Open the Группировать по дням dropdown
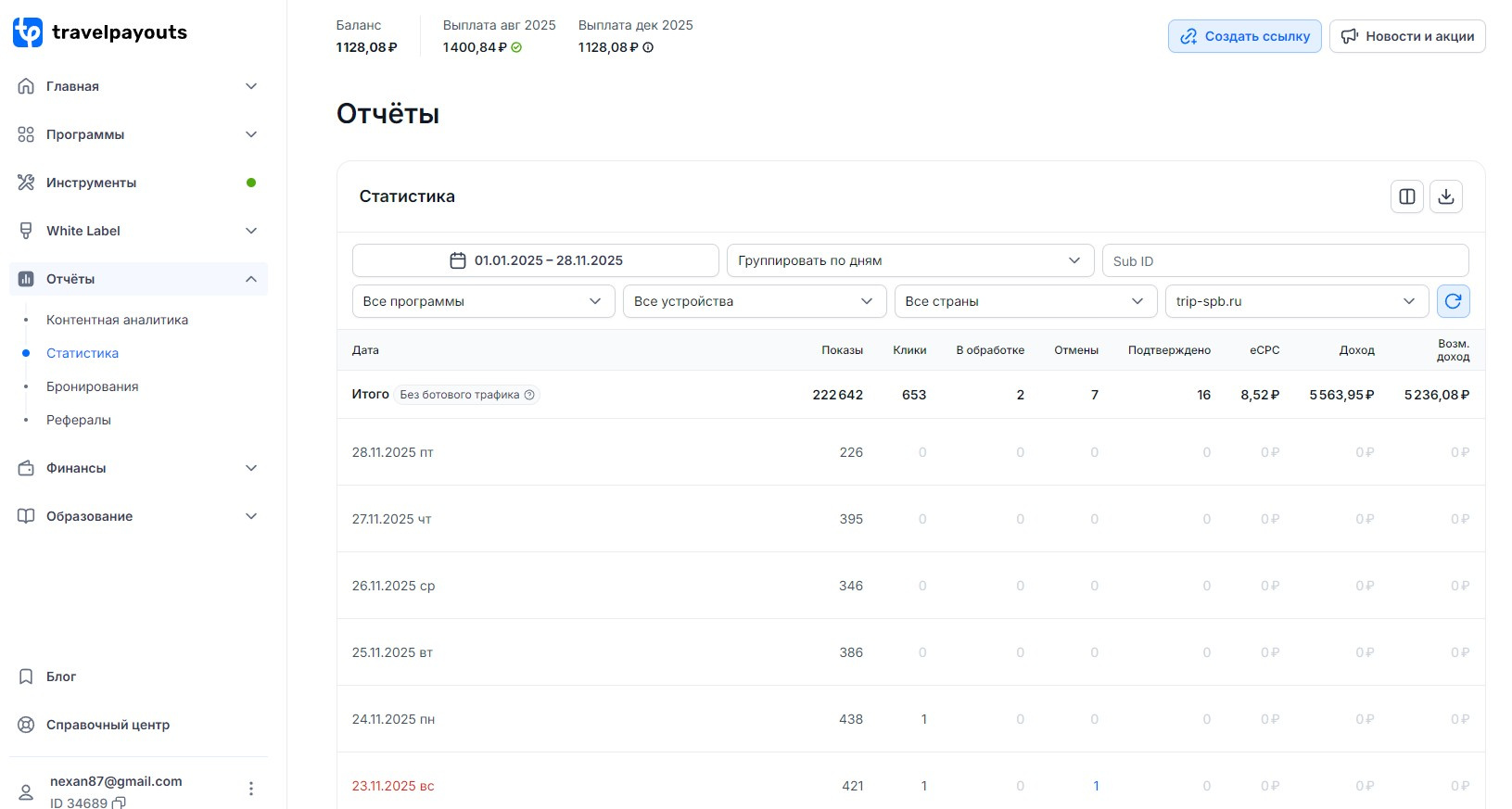Viewport: 1512px width, 809px height. pyautogui.click(x=908, y=260)
